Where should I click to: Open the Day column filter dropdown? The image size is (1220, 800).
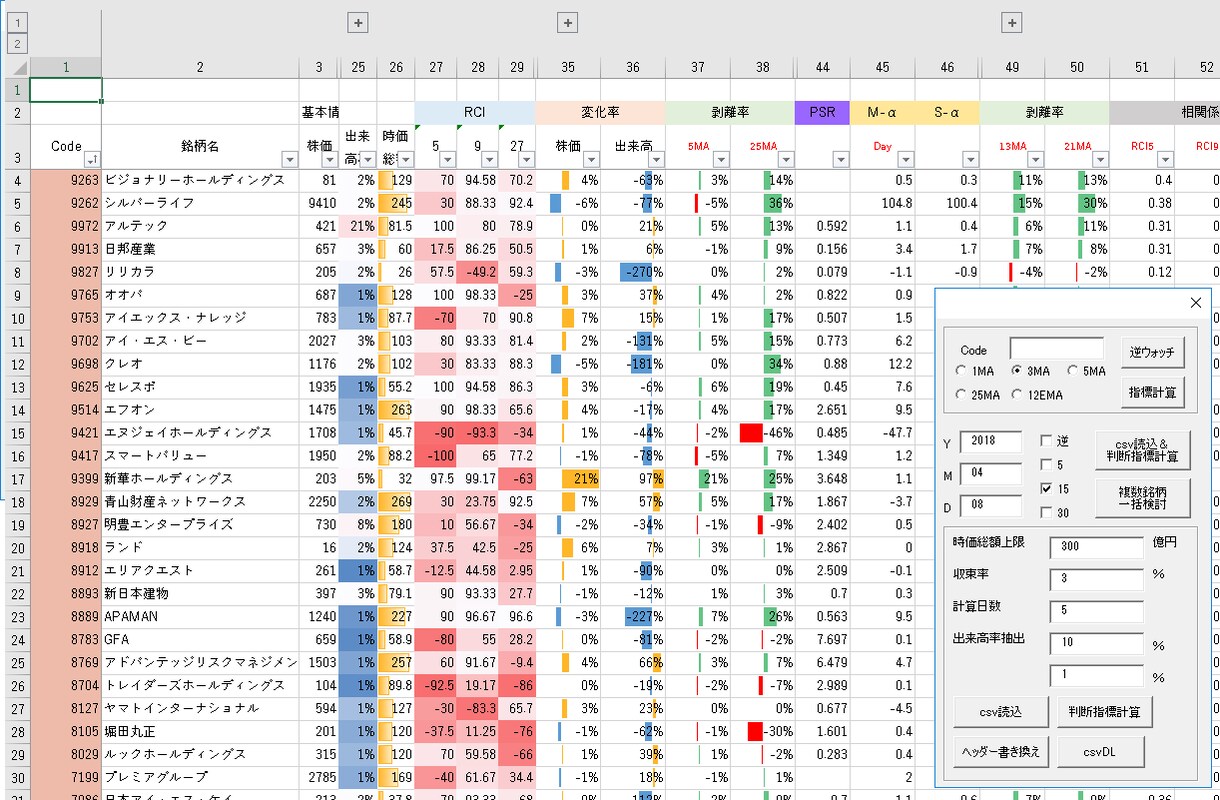click(x=905, y=160)
